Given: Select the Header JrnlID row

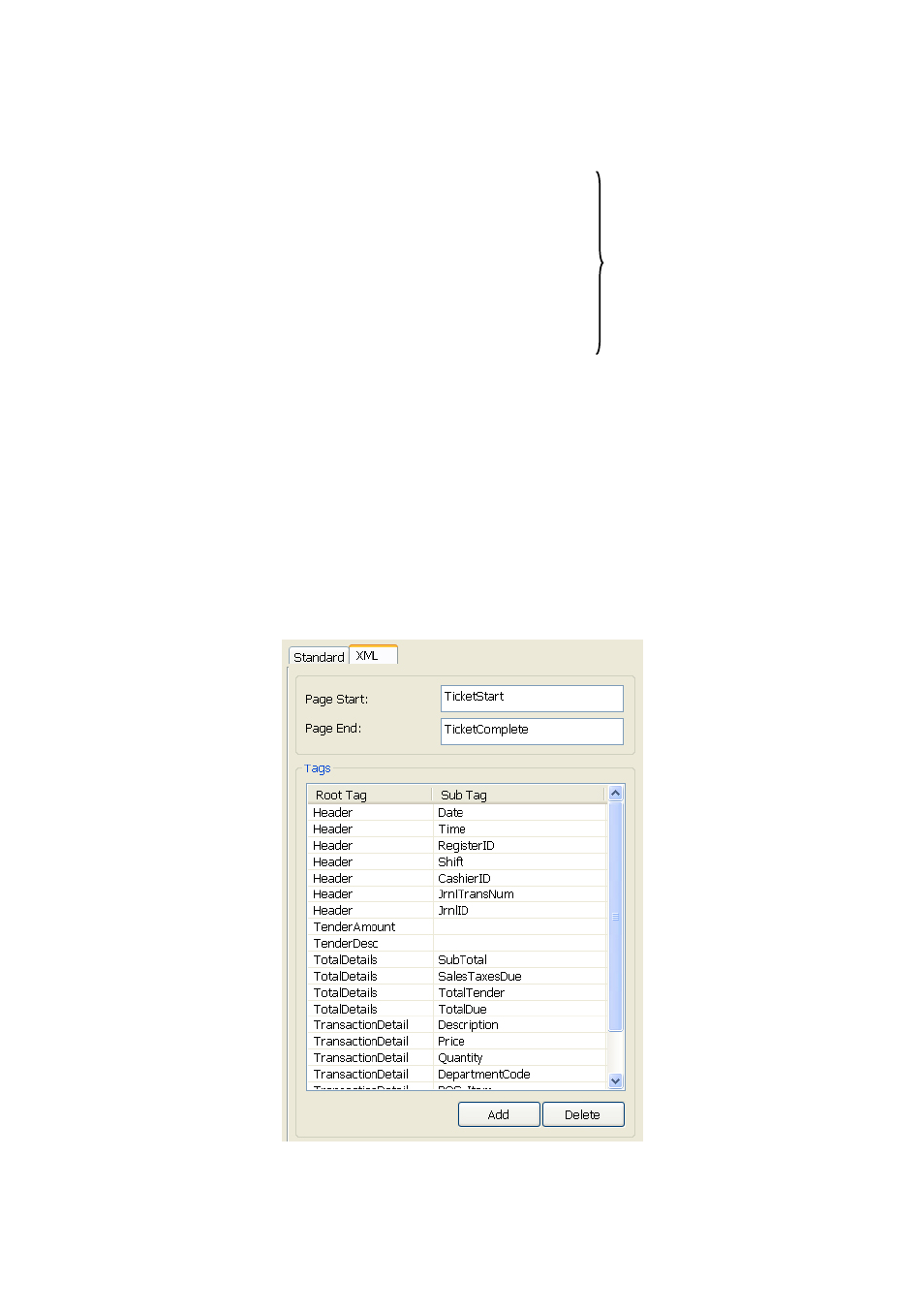Looking at the screenshot, I should [457, 911].
